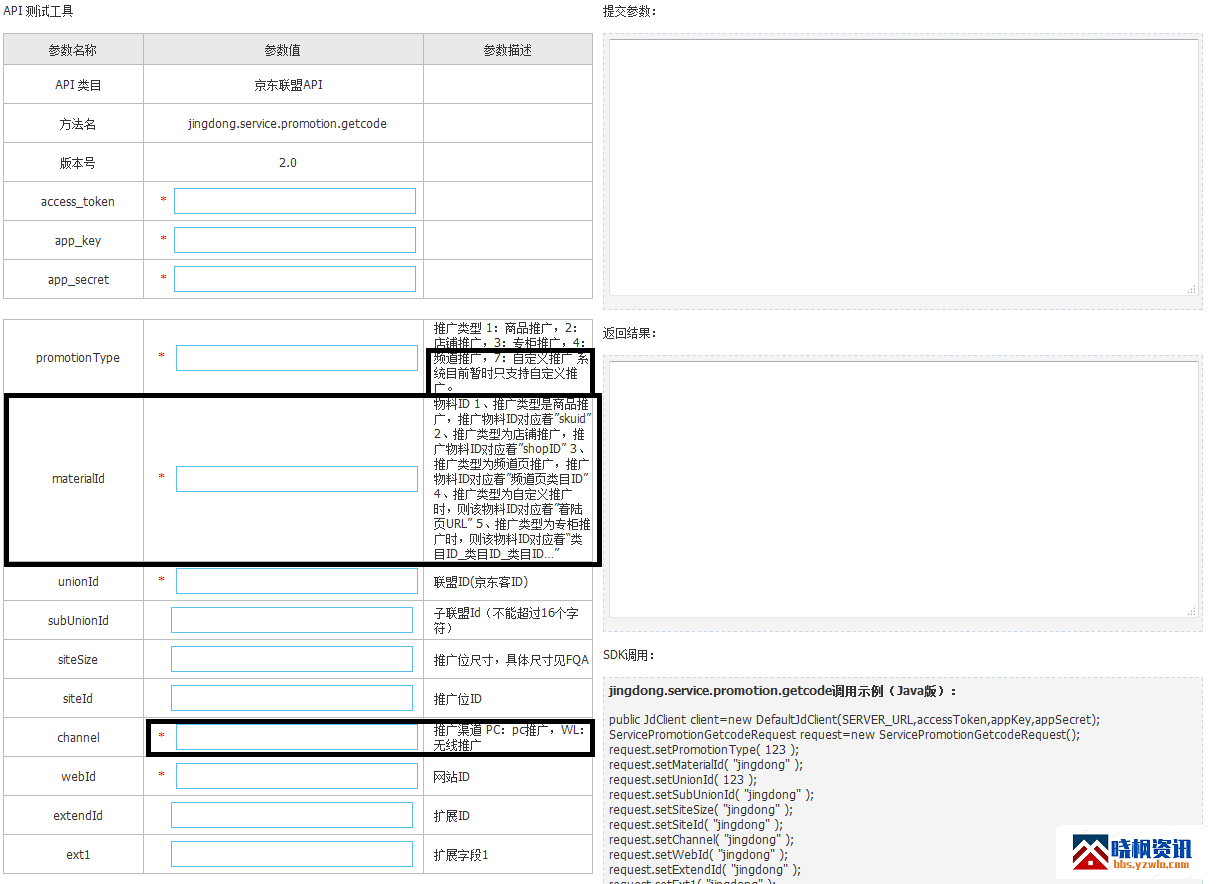Click the 网站ID description
The image size is (1220, 884).
[451, 777]
